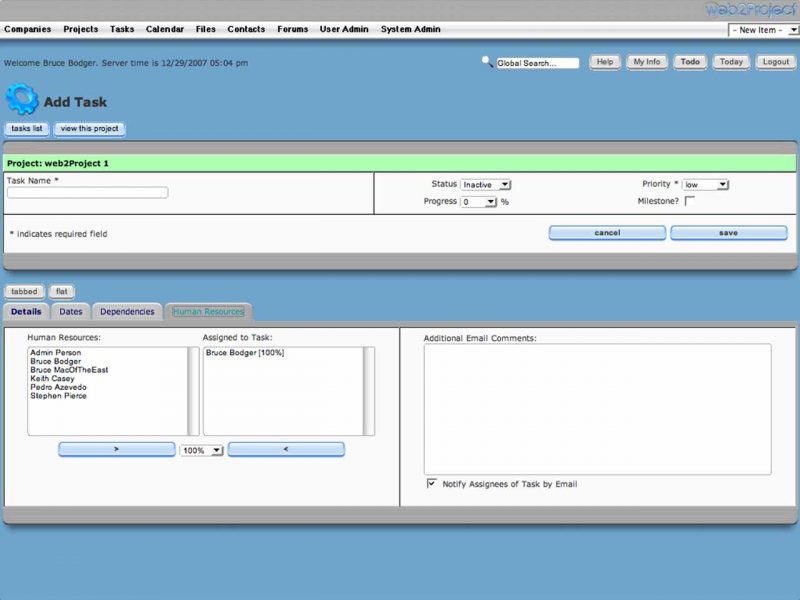Open the allocation percentage selector near arrow buttons
Viewport: 800px width, 600px height.
tap(200, 449)
